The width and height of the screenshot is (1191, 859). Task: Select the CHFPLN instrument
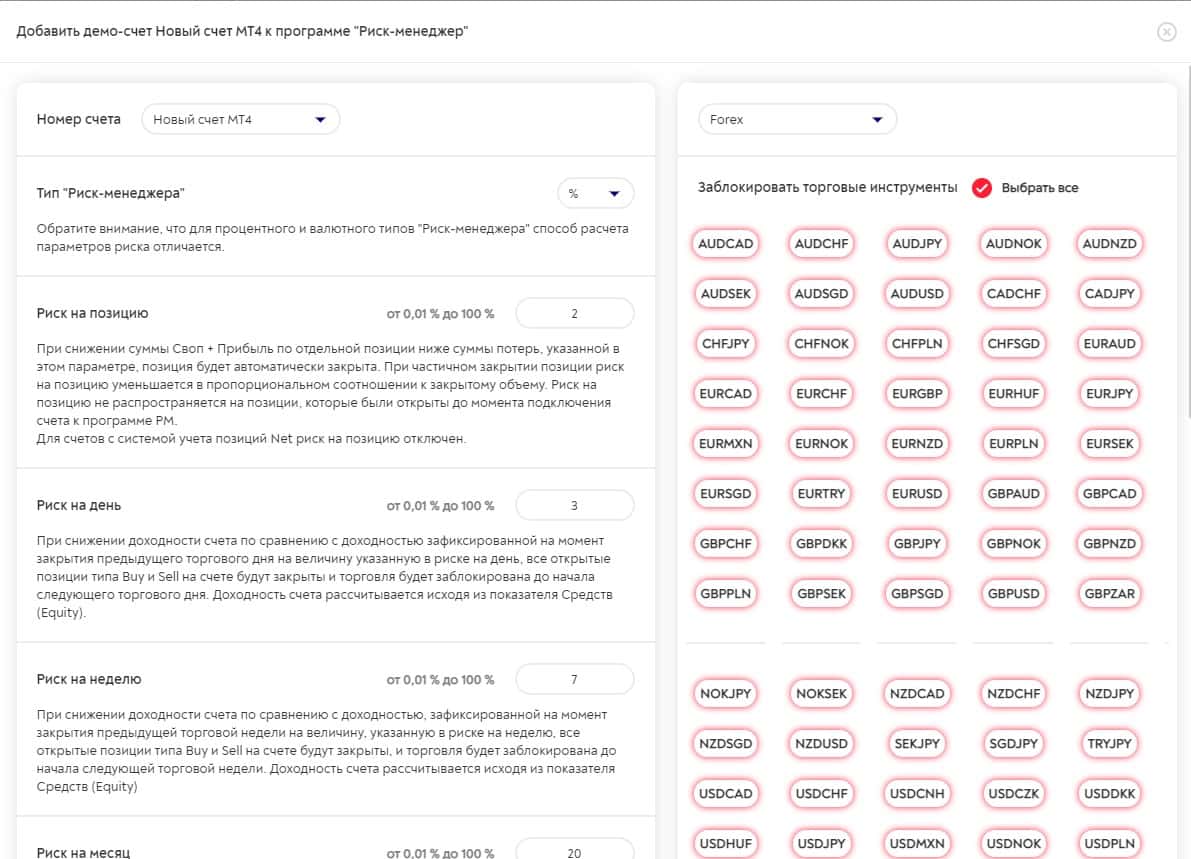(917, 344)
